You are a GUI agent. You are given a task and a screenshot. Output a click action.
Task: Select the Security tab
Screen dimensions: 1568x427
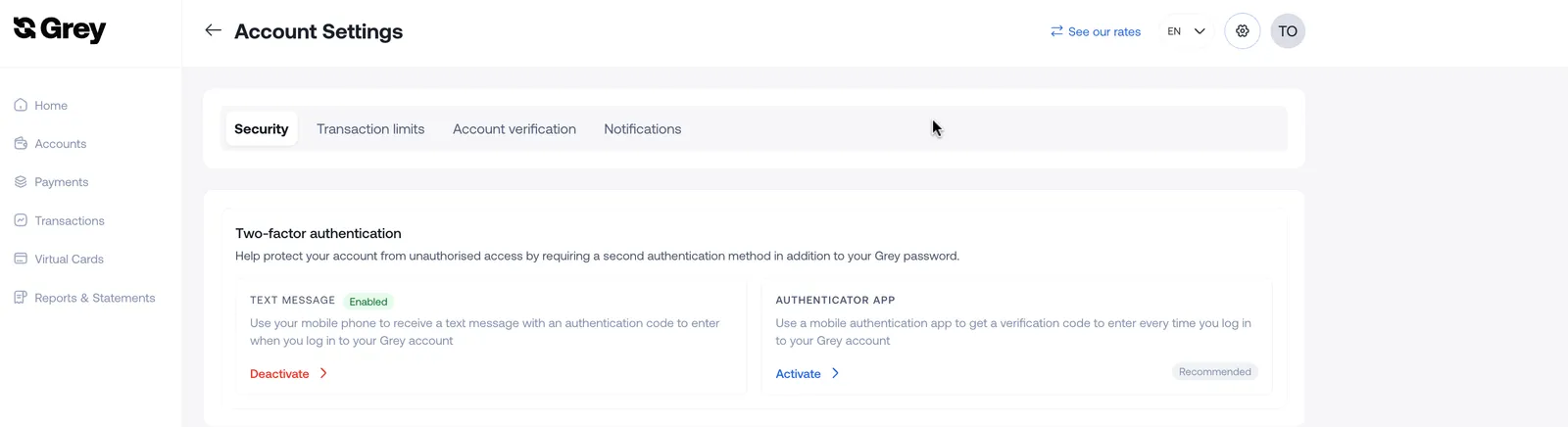[262, 129]
